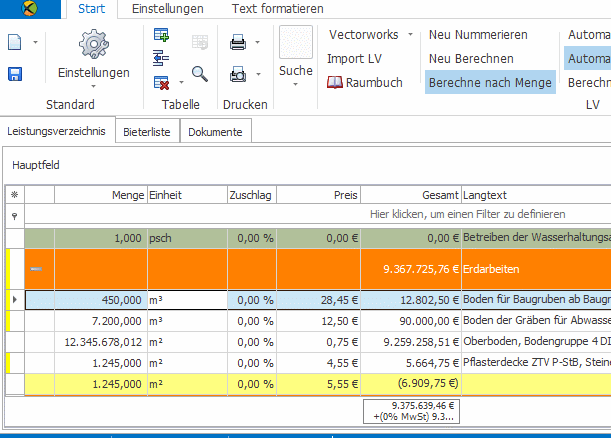
Task: Open Raumbuch via book icon
Action: [335, 82]
